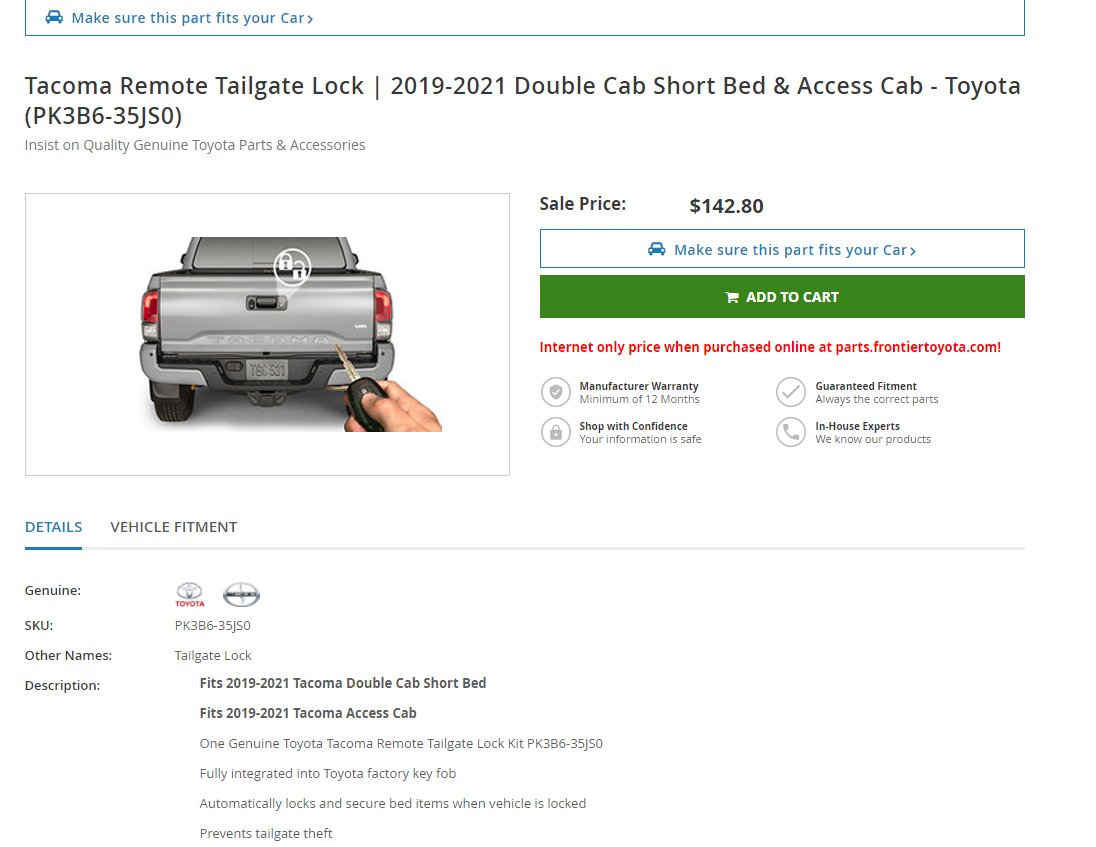Click the In-House Experts phone icon
The width and height of the screenshot is (1096, 847).
[x=791, y=432]
